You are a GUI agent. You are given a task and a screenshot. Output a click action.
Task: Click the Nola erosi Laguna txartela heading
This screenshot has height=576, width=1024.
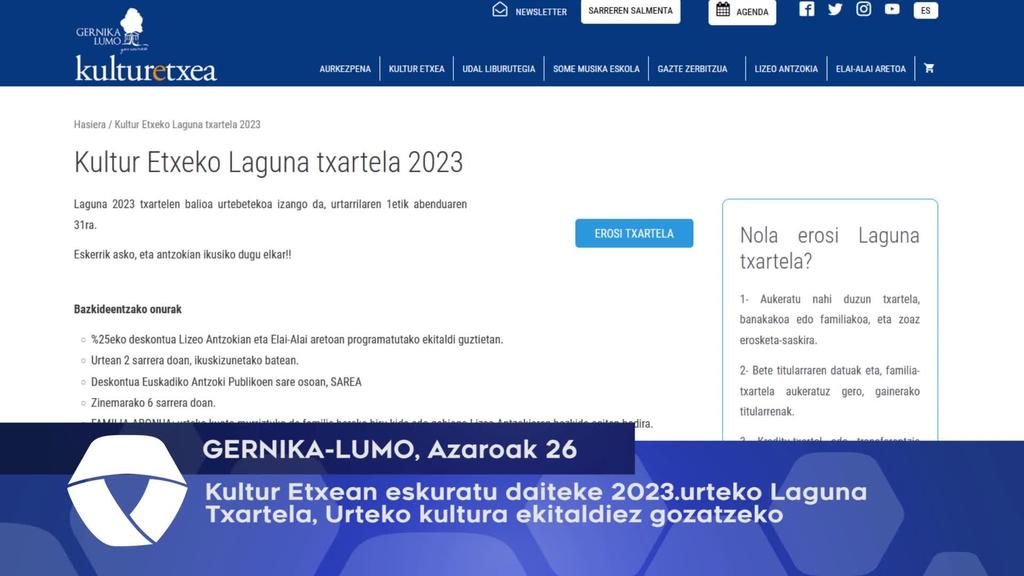point(829,248)
